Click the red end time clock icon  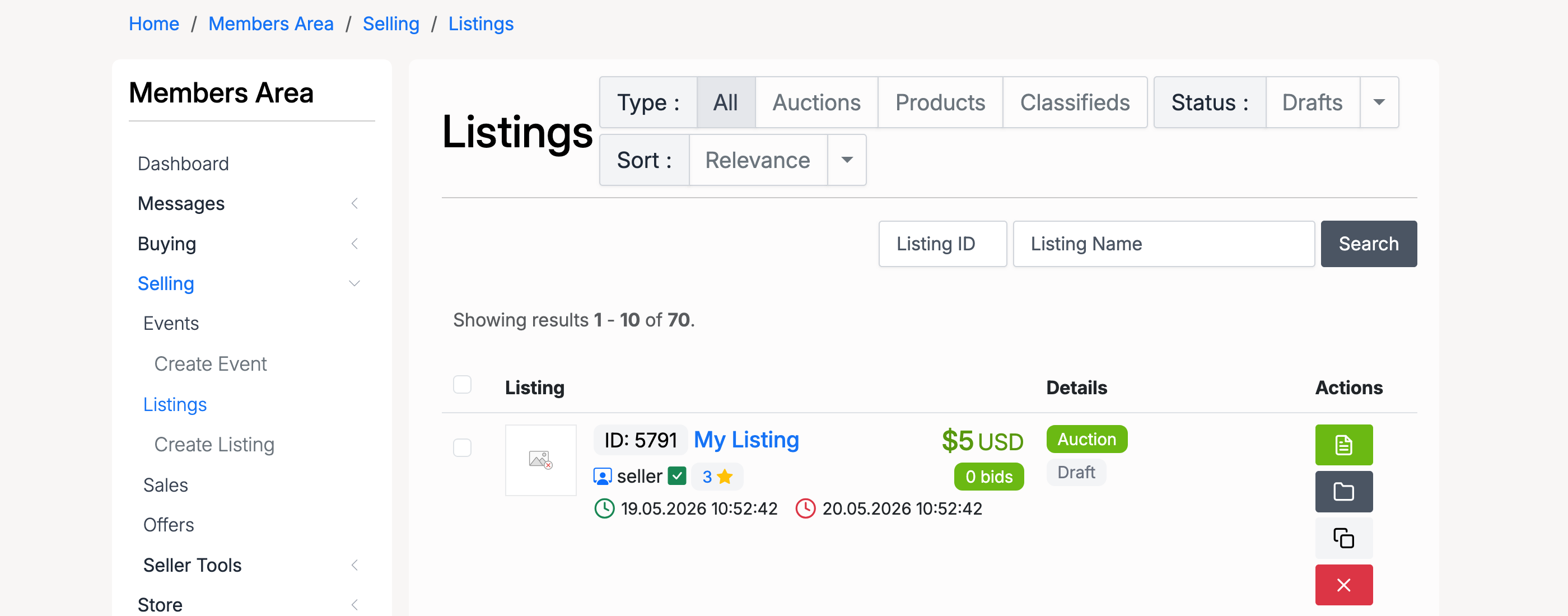(805, 508)
